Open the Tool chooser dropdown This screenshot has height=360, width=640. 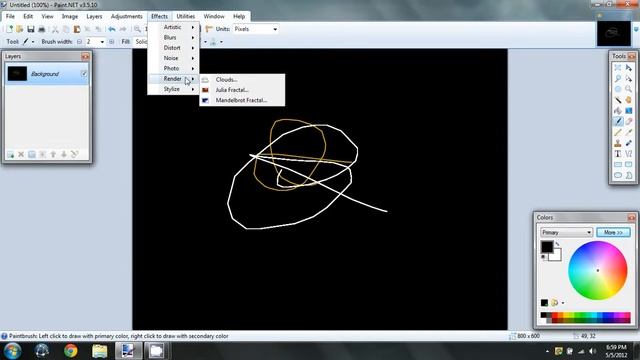click(x=33, y=42)
